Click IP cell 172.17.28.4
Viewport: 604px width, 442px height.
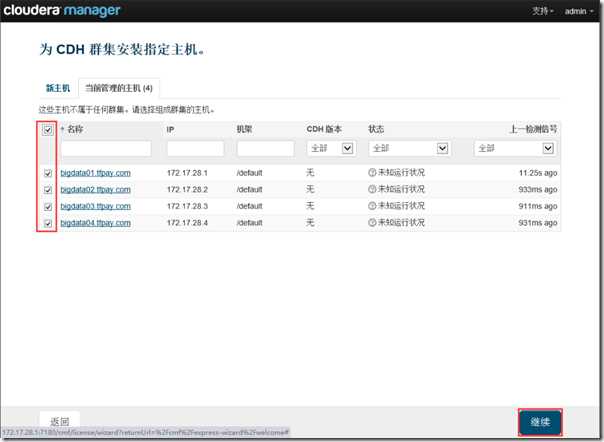point(187,223)
